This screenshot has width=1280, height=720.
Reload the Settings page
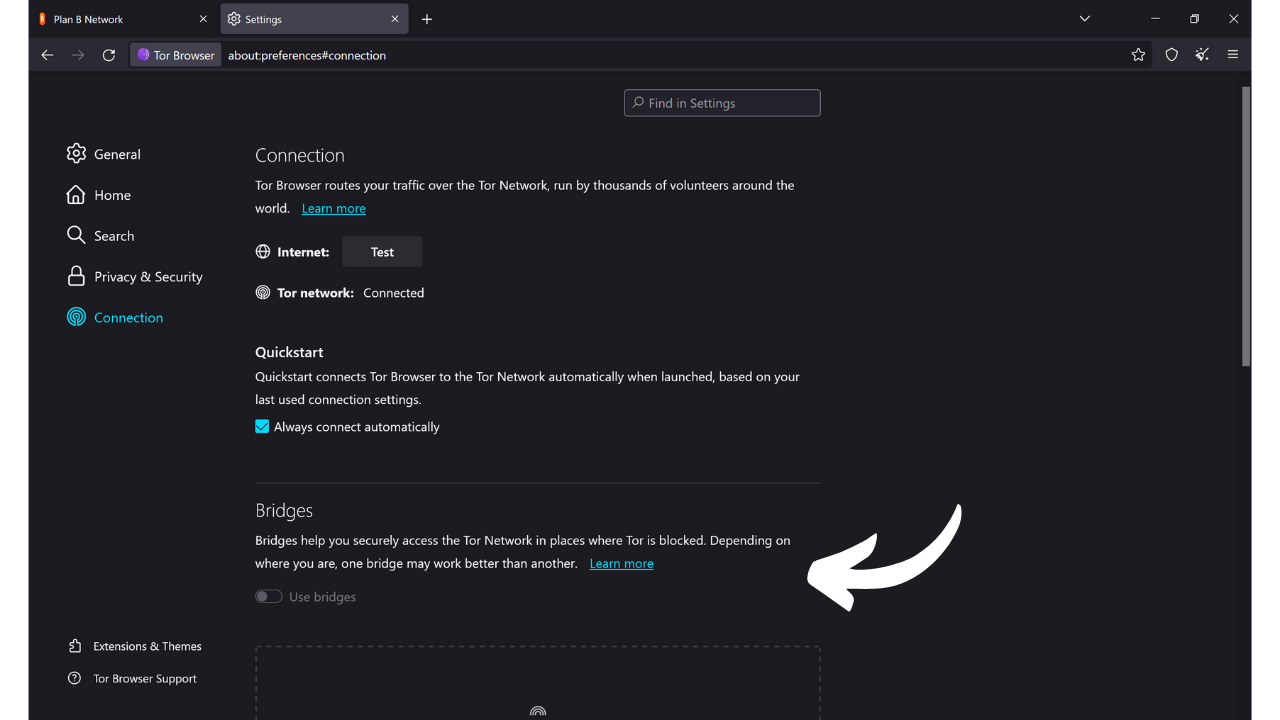tap(109, 55)
